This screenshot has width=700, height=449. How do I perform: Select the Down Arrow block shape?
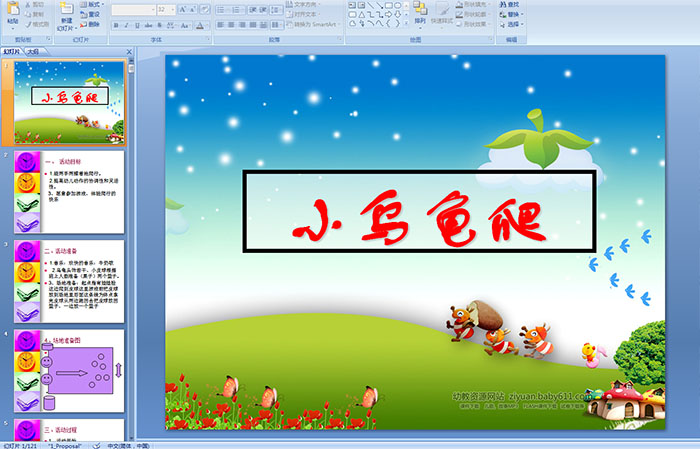click(397, 15)
